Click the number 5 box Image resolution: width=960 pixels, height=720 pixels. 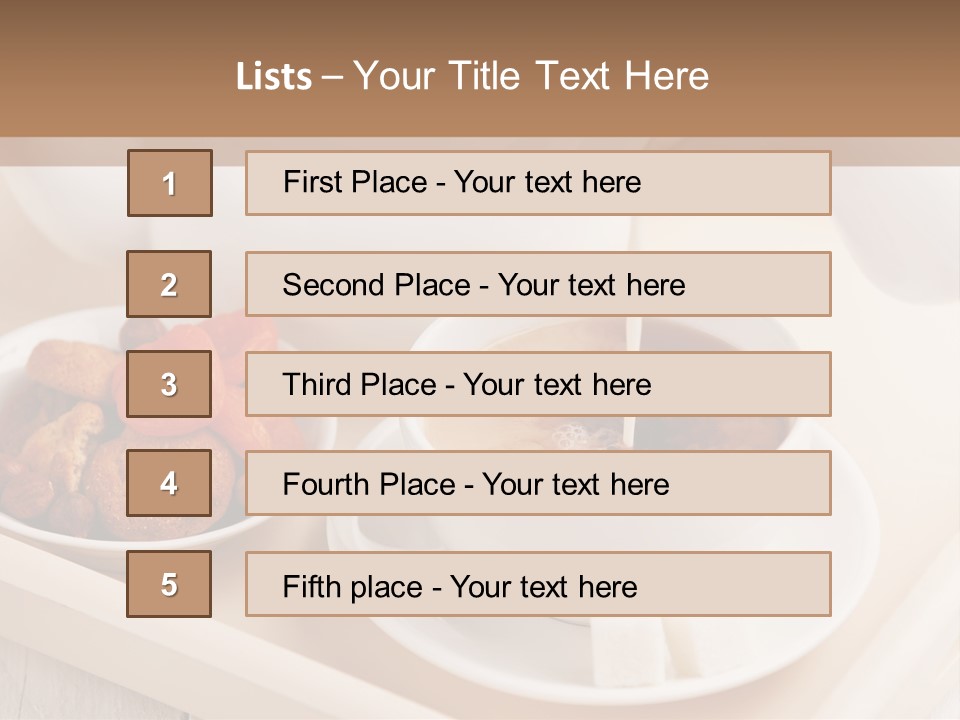[170, 584]
